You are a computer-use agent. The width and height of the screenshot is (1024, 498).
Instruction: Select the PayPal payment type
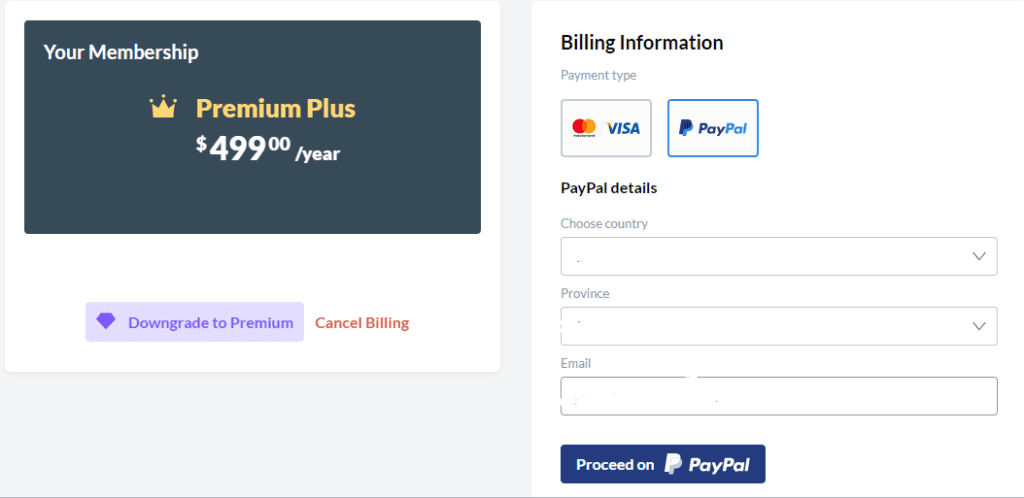click(x=712, y=128)
